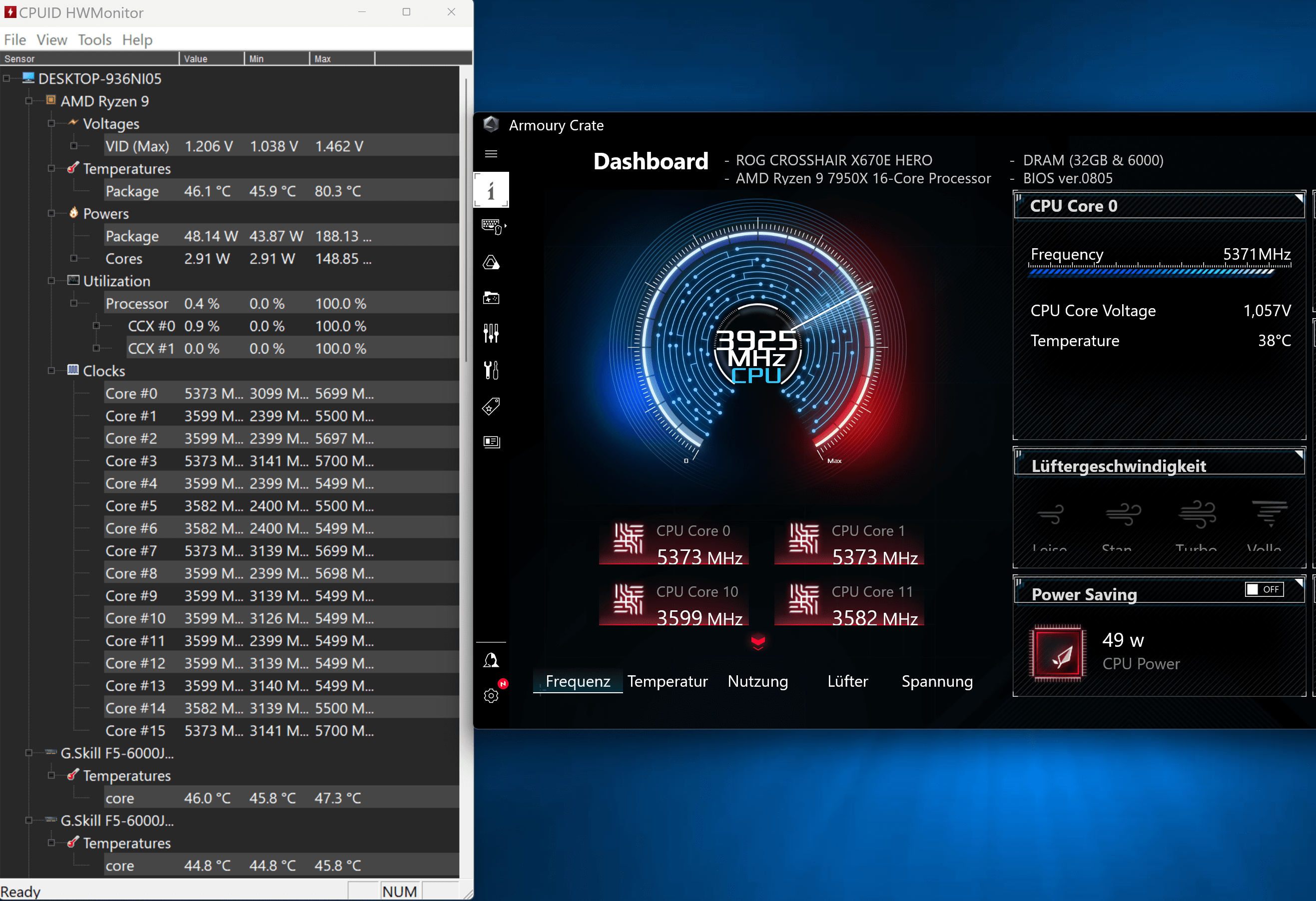
Task: Click the CPU Core 10 chip icon tile
Action: click(629, 598)
